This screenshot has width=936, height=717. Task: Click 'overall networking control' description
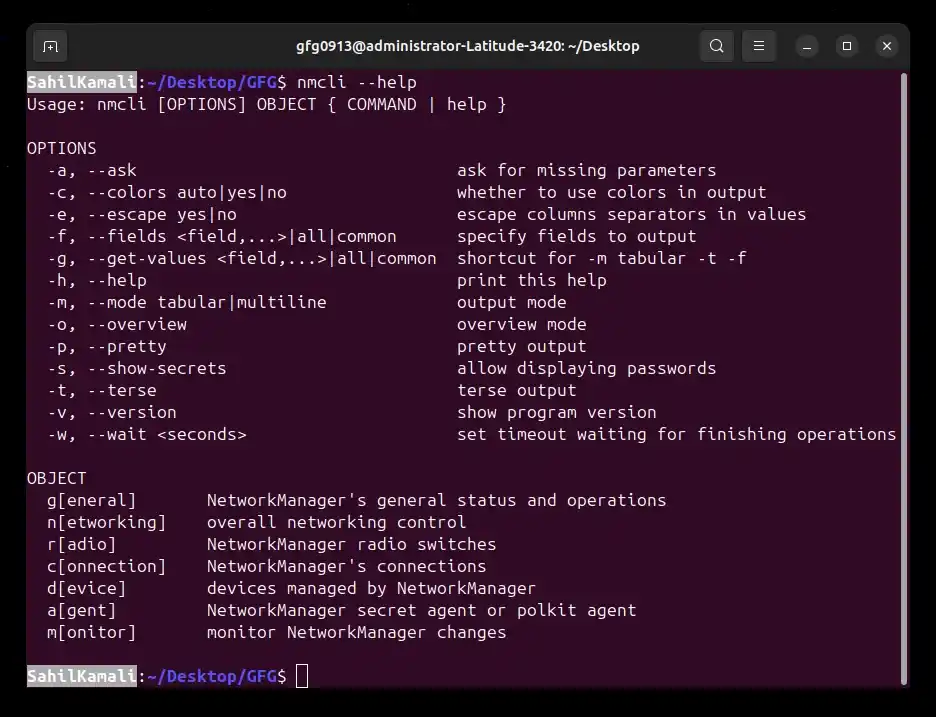337,522
